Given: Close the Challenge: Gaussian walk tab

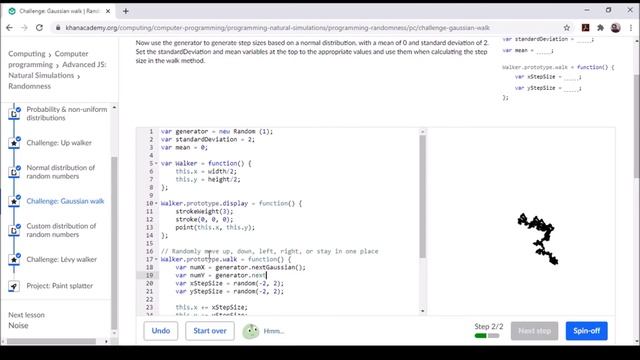Looking at the screenshot, I should click(108, 11).
